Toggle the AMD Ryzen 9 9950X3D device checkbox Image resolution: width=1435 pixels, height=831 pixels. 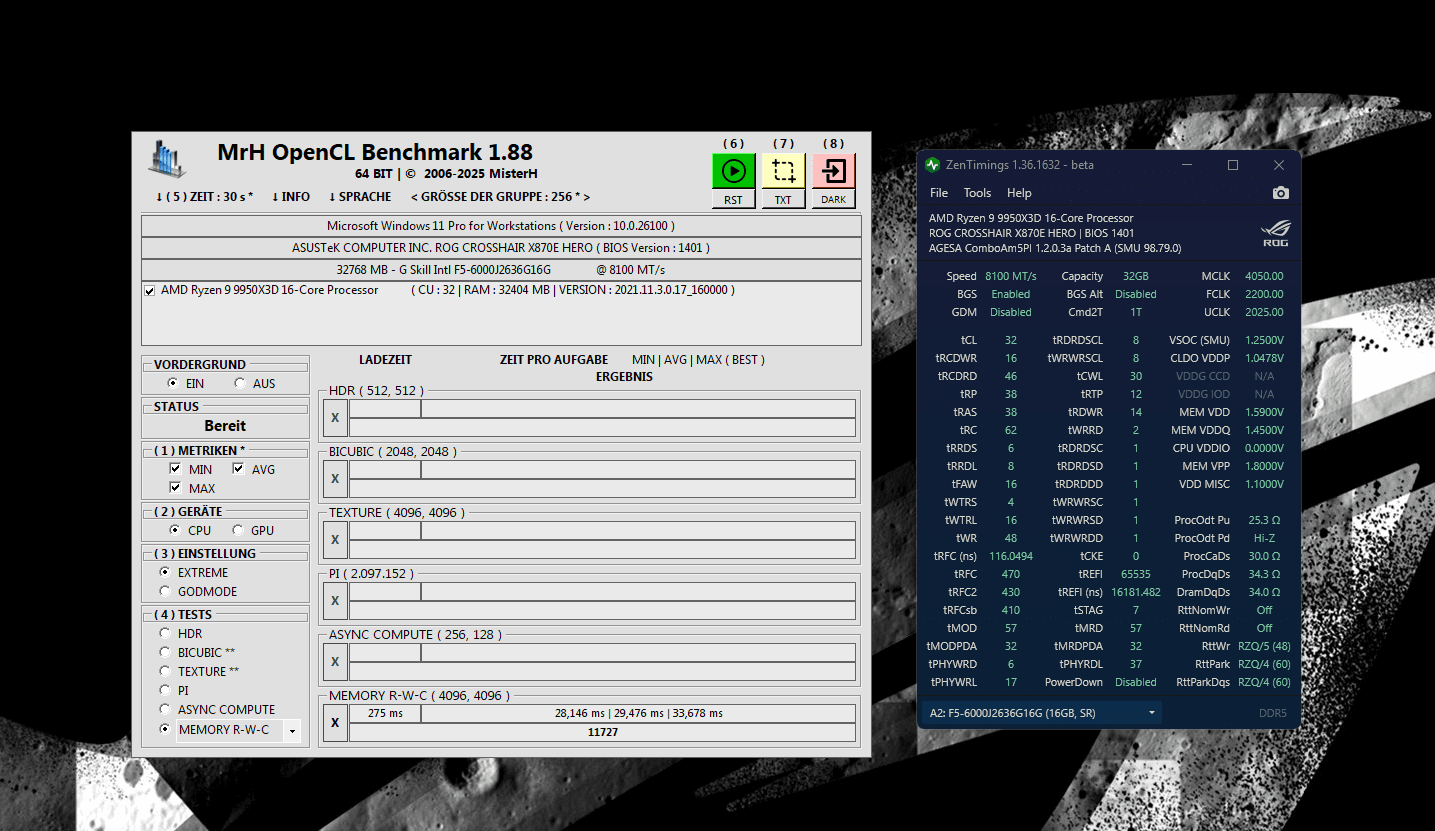(150, 291)
